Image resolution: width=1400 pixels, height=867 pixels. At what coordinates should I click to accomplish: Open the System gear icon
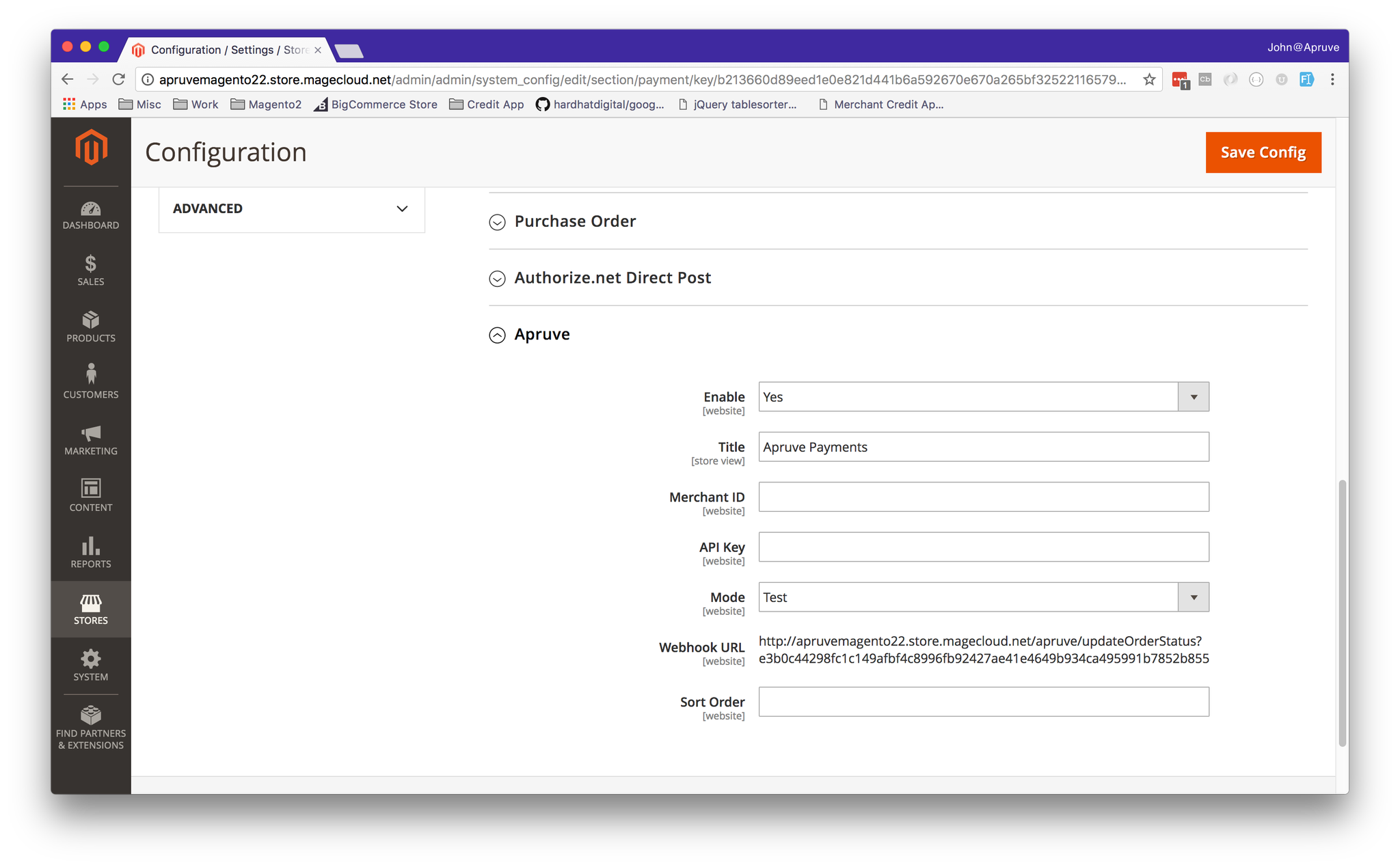coord(90,659)
